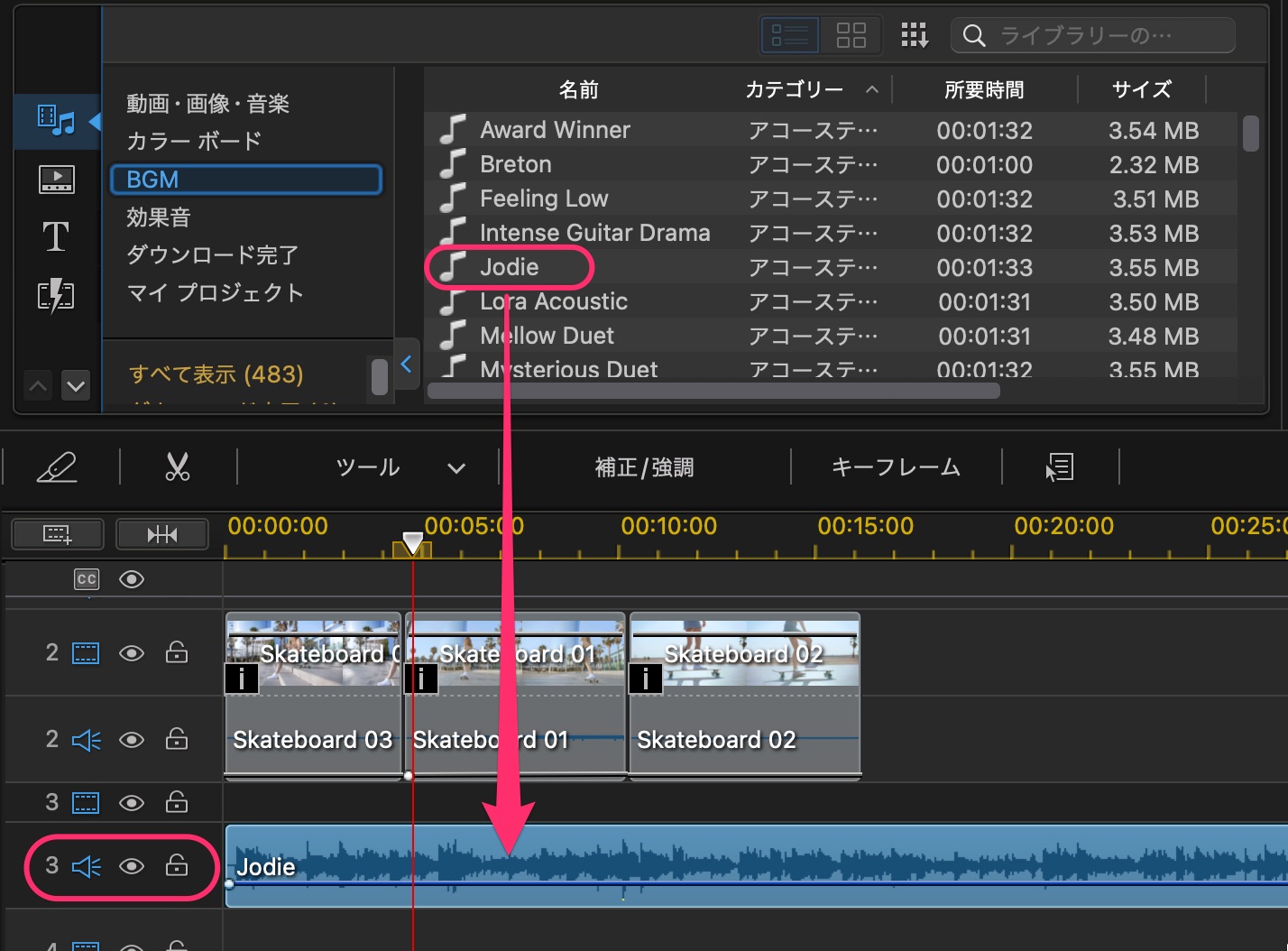Select the Title (T) room icon
Screen dimensions: 1288x951
[56, 236]
